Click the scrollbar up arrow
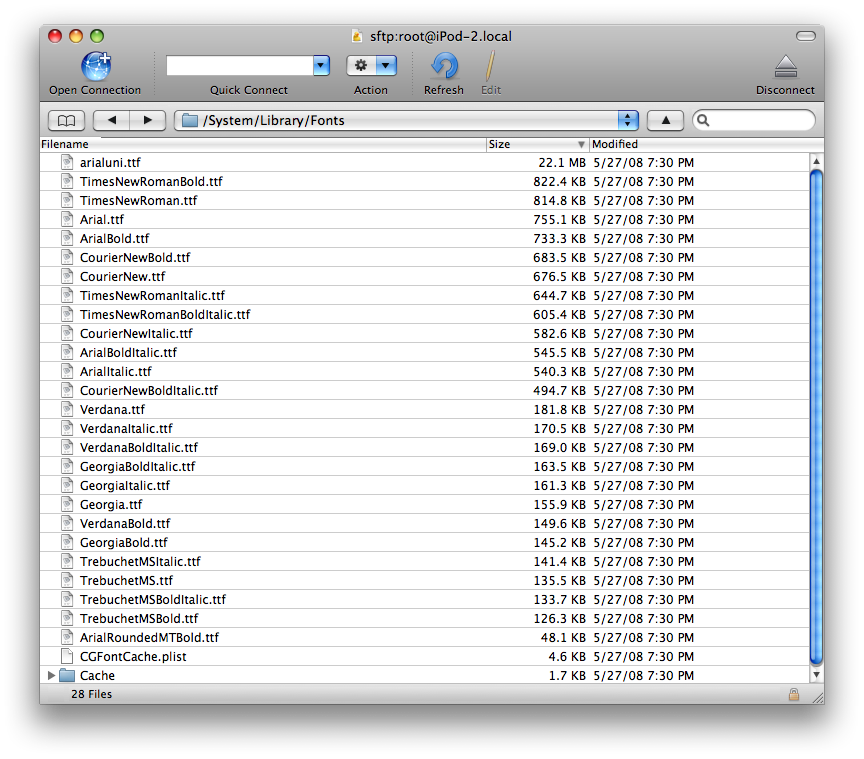This screenshot has height=759, width=864. coord(817,161)
